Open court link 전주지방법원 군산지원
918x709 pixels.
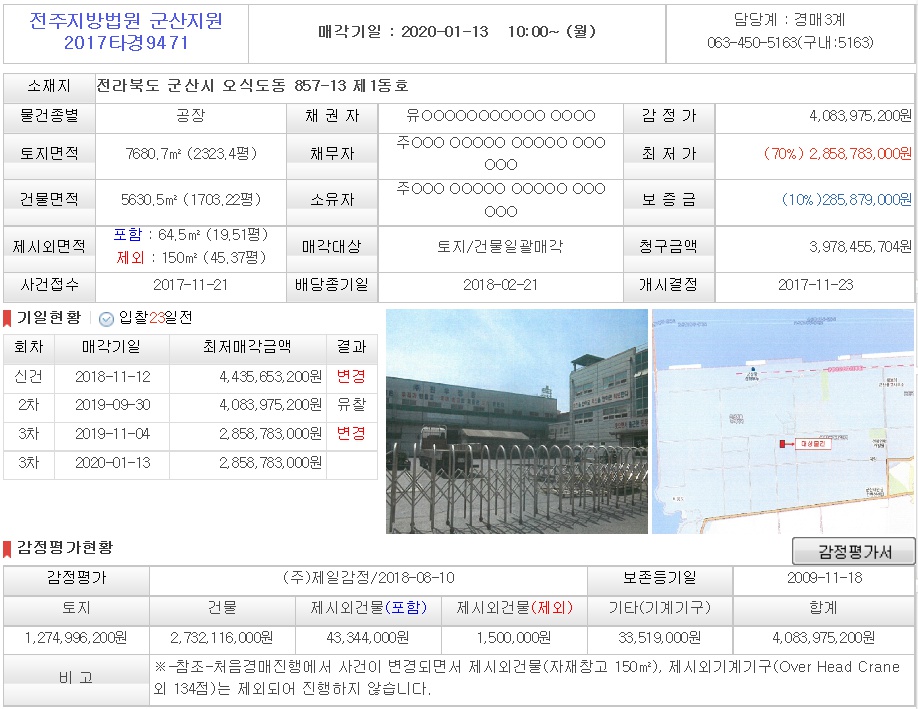point(126,20)
